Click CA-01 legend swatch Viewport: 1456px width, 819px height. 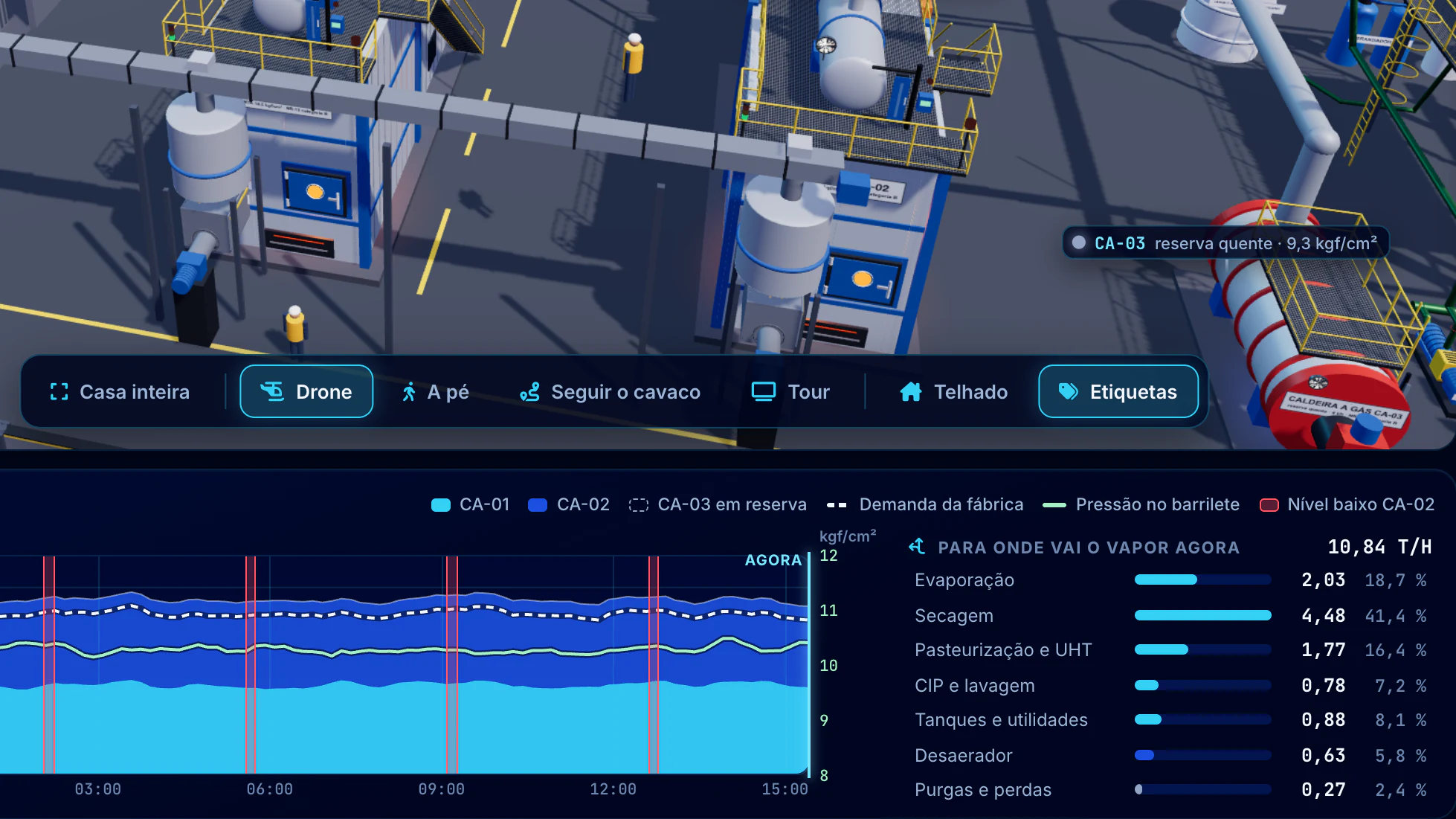click(441, 505)
